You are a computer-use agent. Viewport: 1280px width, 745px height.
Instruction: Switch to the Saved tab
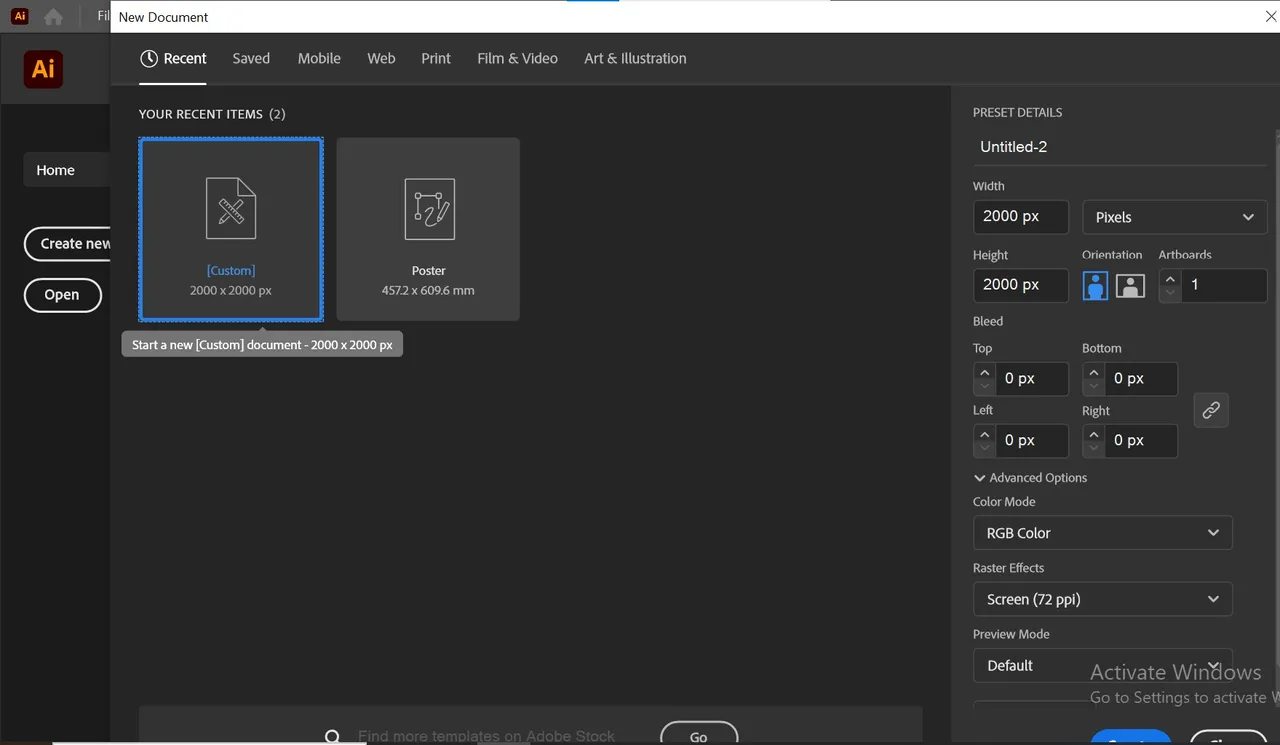tap(251, 58)
